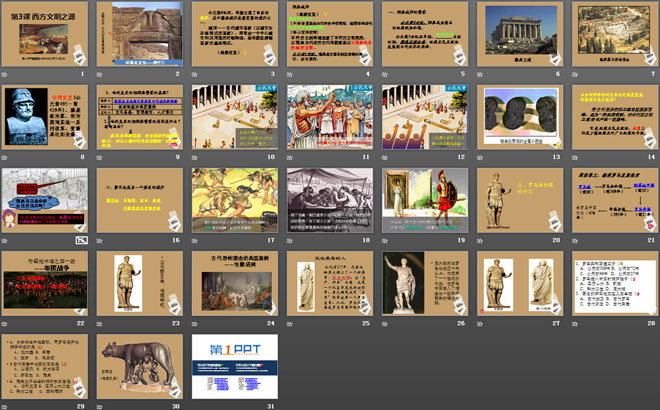
Task: Select slide 22 titled 布匿战争
Action: (45, 283)
